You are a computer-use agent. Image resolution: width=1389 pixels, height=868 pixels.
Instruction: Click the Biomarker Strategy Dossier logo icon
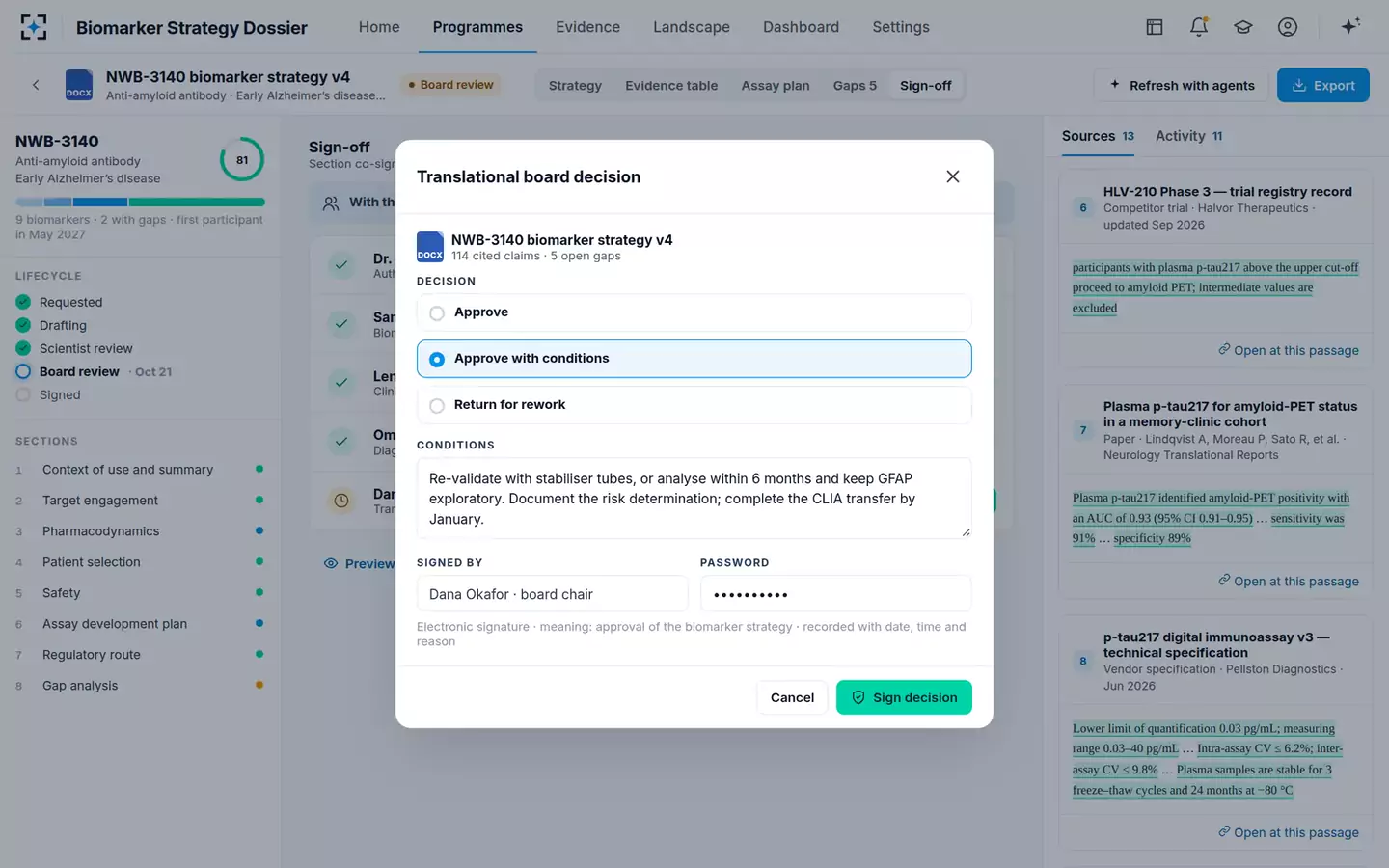(x=34, y=27)
